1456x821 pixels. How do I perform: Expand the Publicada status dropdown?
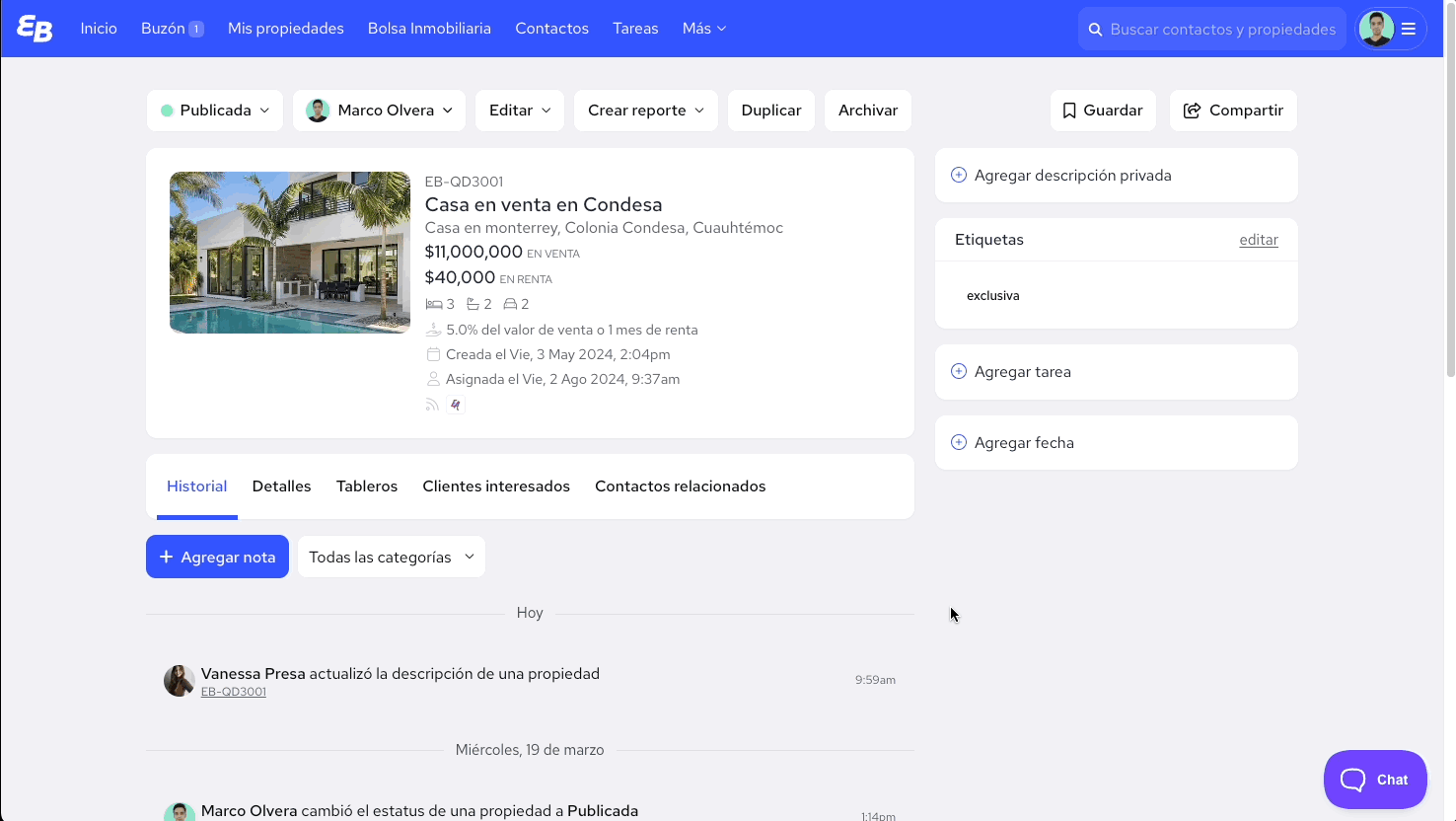tap(215, 111)
